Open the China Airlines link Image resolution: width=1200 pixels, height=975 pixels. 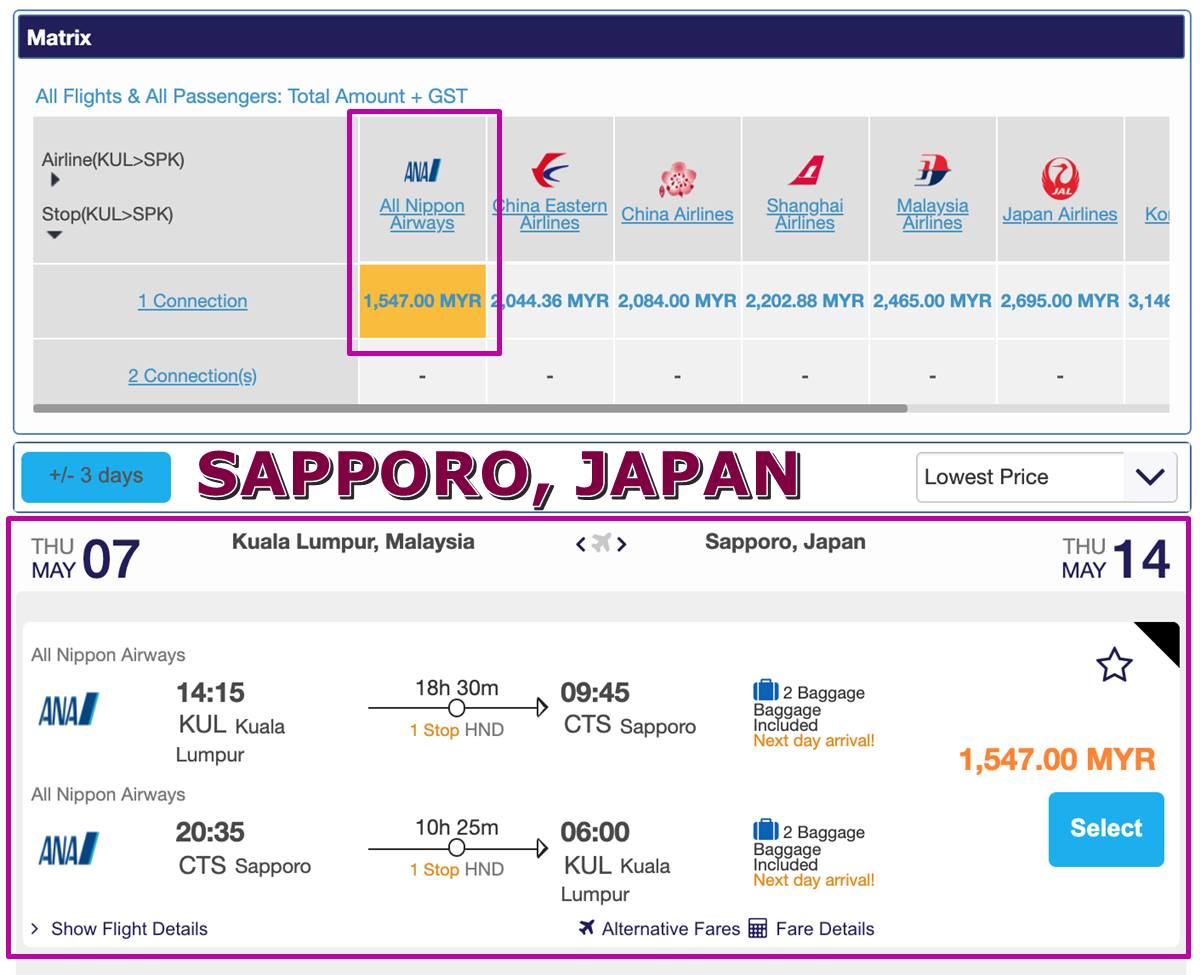677,214
